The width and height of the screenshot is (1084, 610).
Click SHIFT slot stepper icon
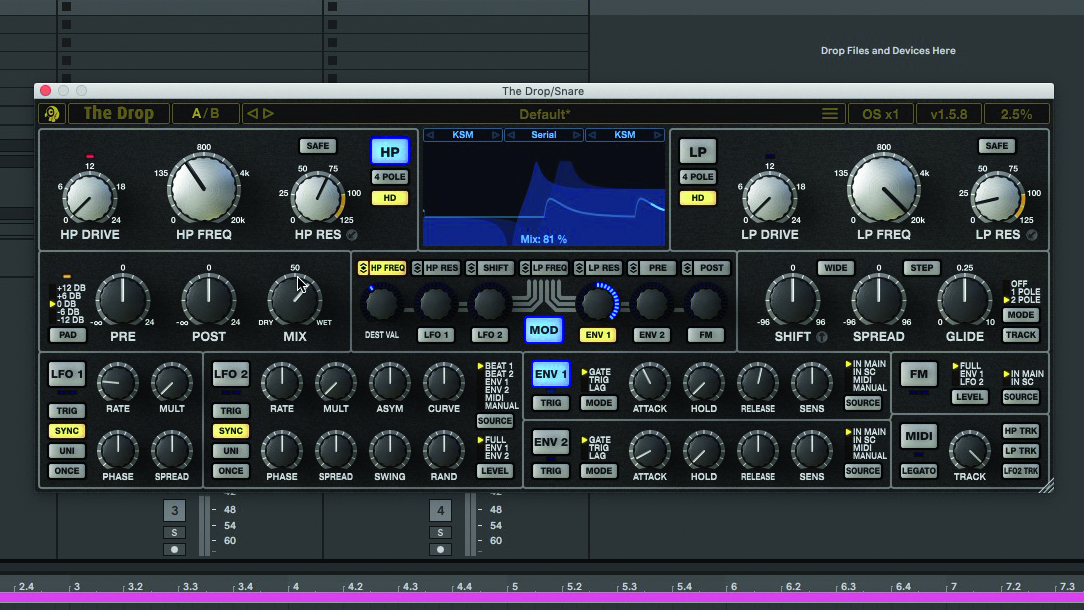[471, 268]
